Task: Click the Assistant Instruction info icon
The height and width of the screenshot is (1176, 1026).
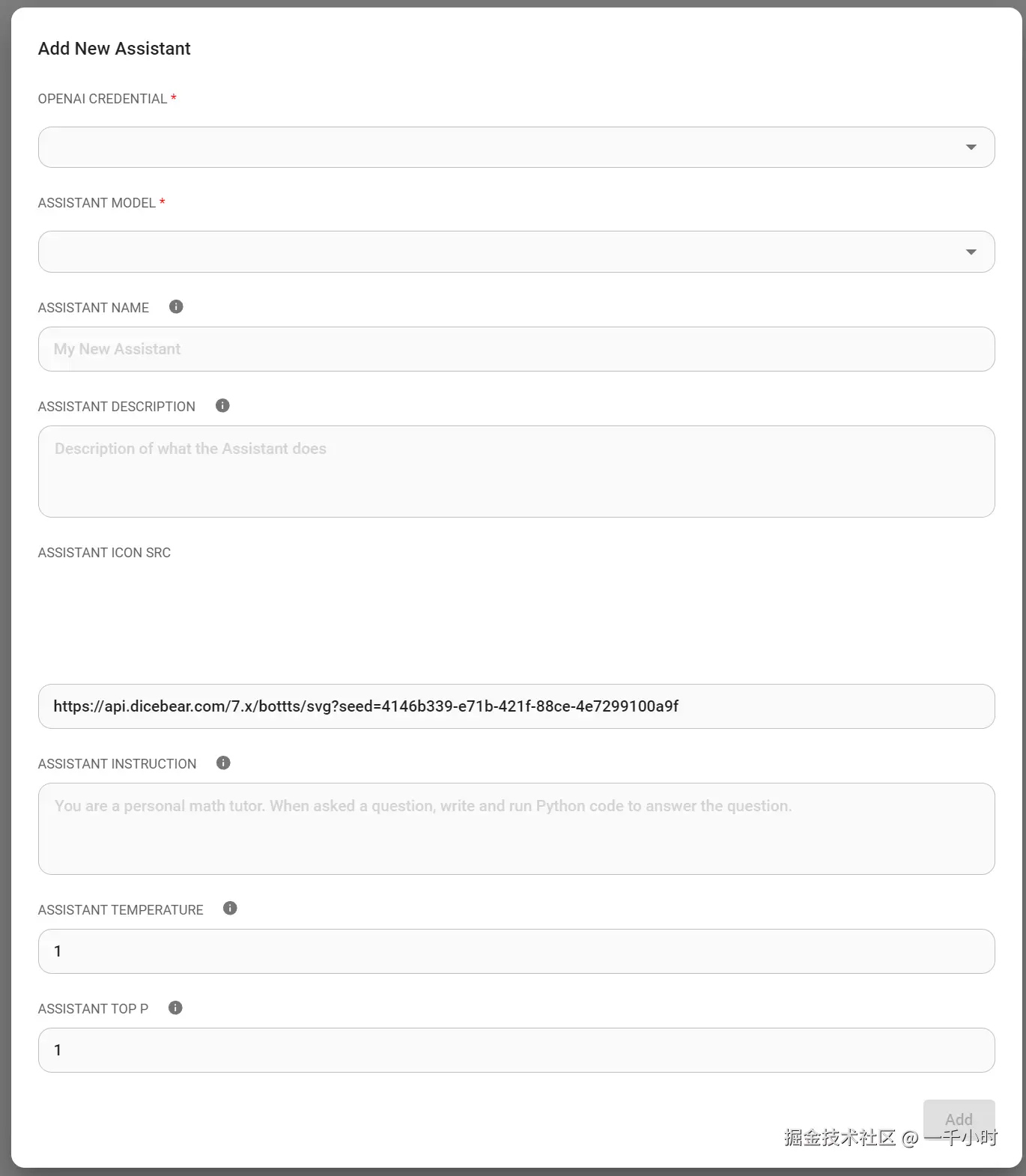Action: [x=223, y=763]
